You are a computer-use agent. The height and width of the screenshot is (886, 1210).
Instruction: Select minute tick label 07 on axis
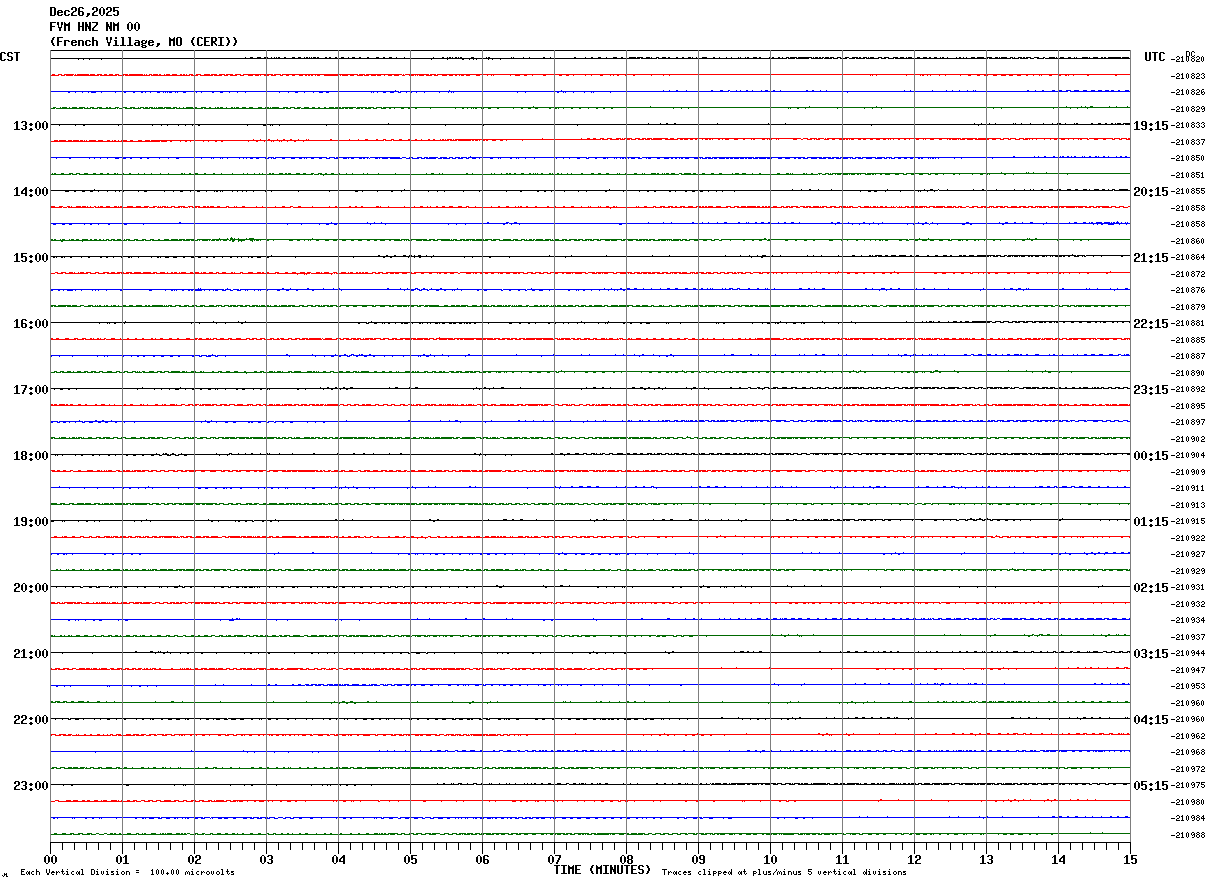coord(554,859)
